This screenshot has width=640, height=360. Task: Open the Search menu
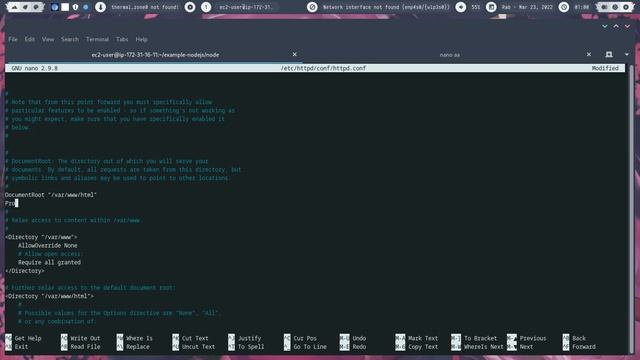click(x=70, y=39)
